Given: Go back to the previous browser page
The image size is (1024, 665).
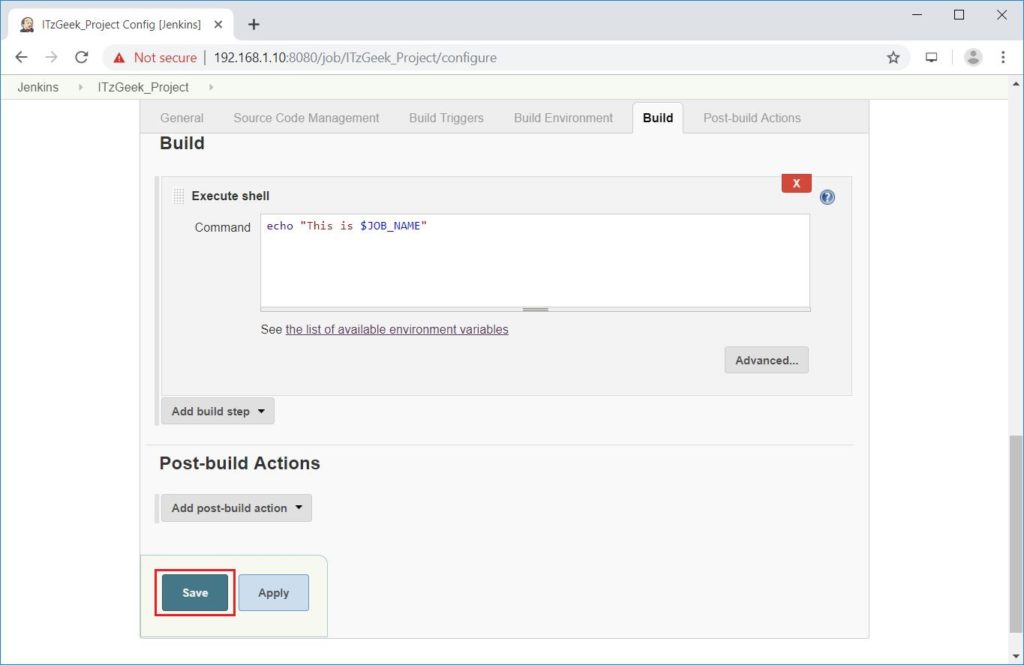Looking at the screenshot, I should pyautogui.click(x=22, y=57).
